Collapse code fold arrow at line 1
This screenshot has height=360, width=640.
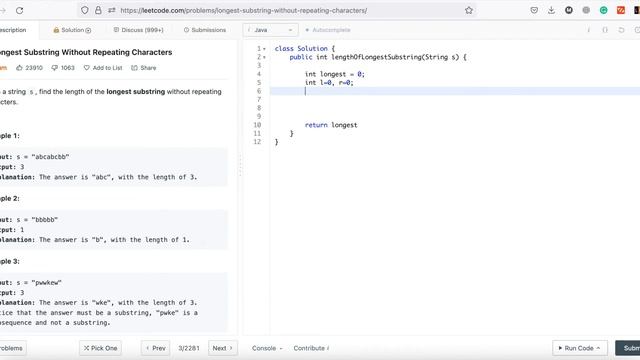[264, 49]
